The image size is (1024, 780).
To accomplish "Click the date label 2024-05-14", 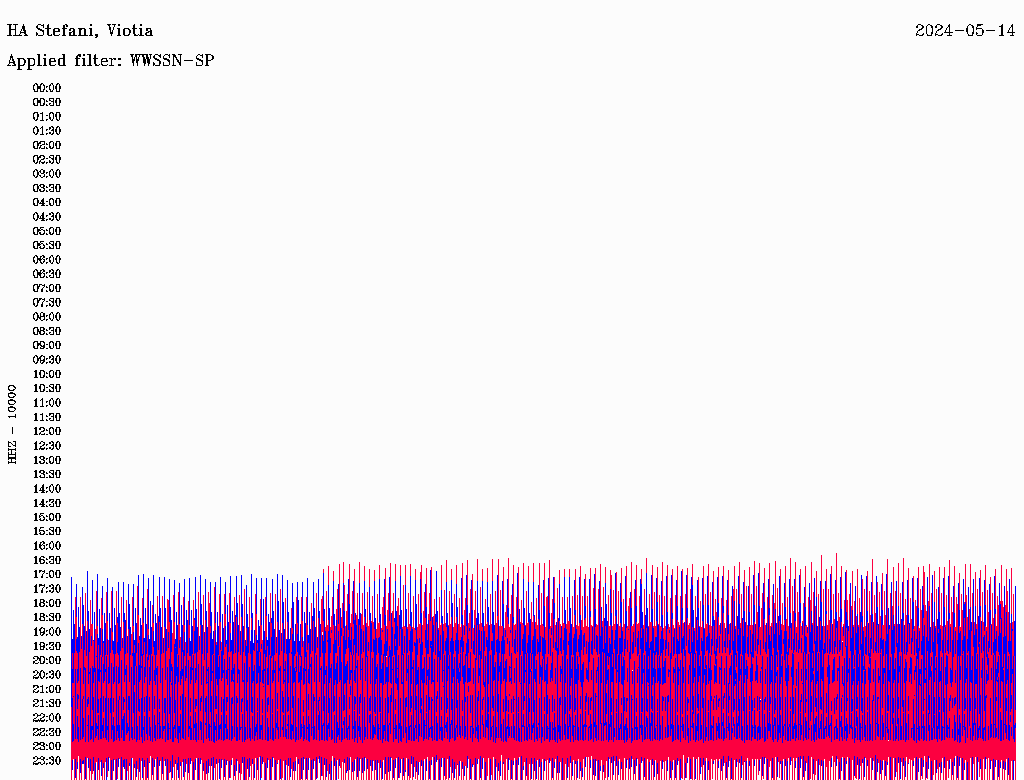I will click(x=965, y=31).
